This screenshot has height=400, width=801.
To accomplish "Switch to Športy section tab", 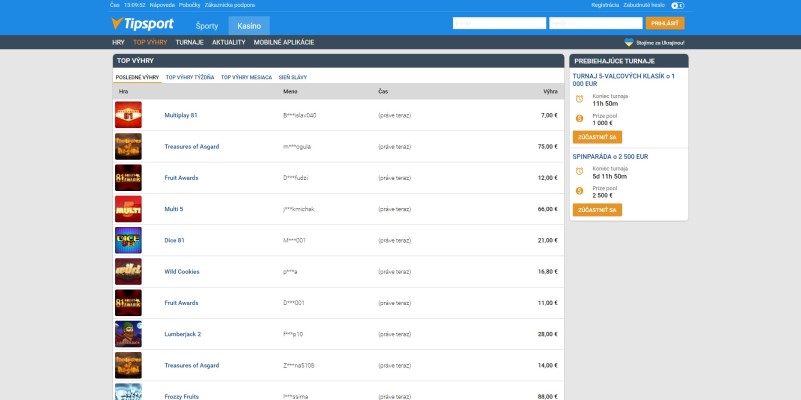I will pos(206,26).
